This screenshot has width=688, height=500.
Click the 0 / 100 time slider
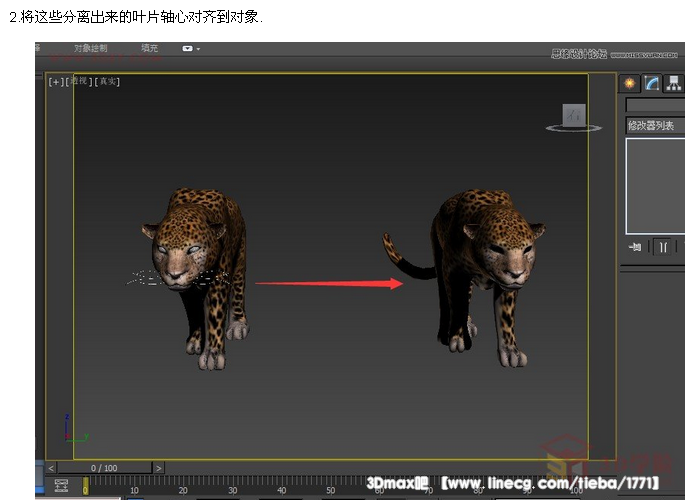pyautogui.click(x=104, y=468)
